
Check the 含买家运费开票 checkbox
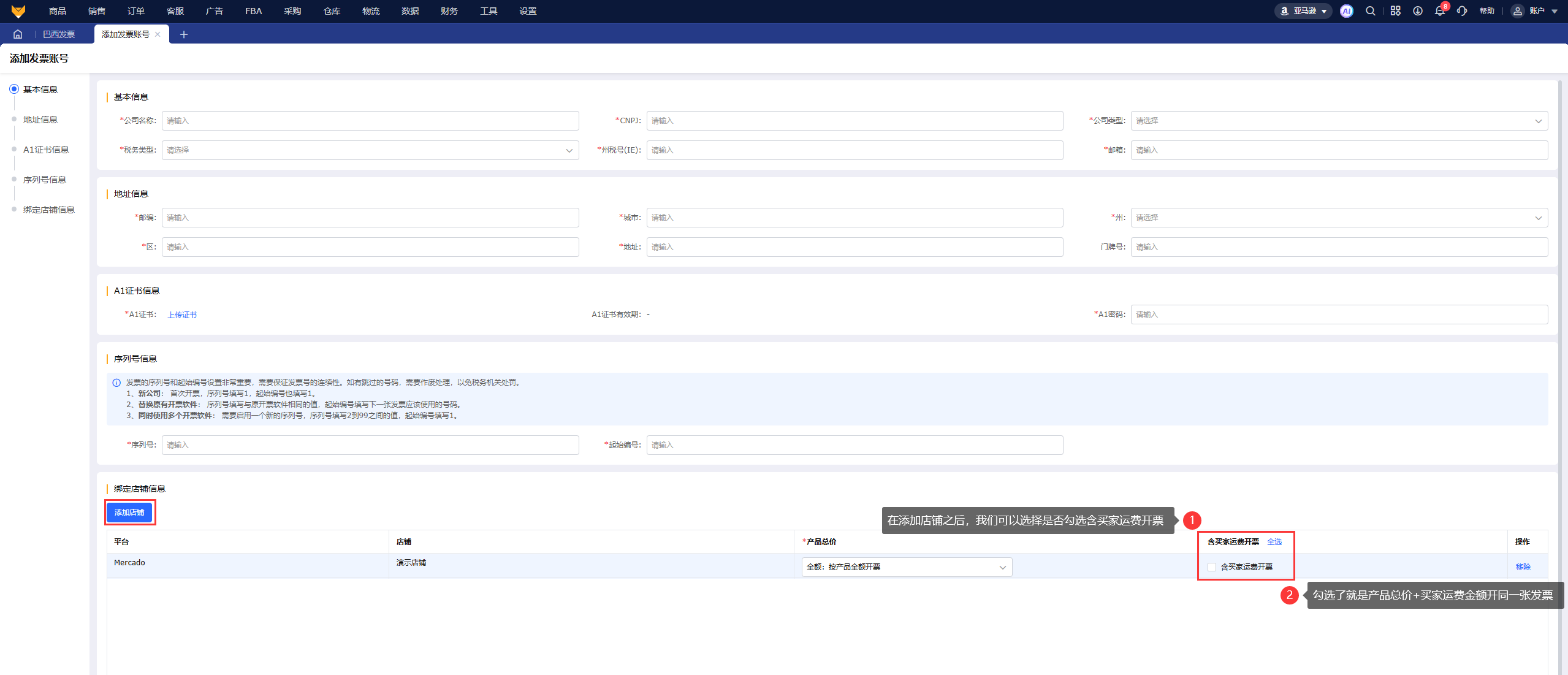(1212, 567)
